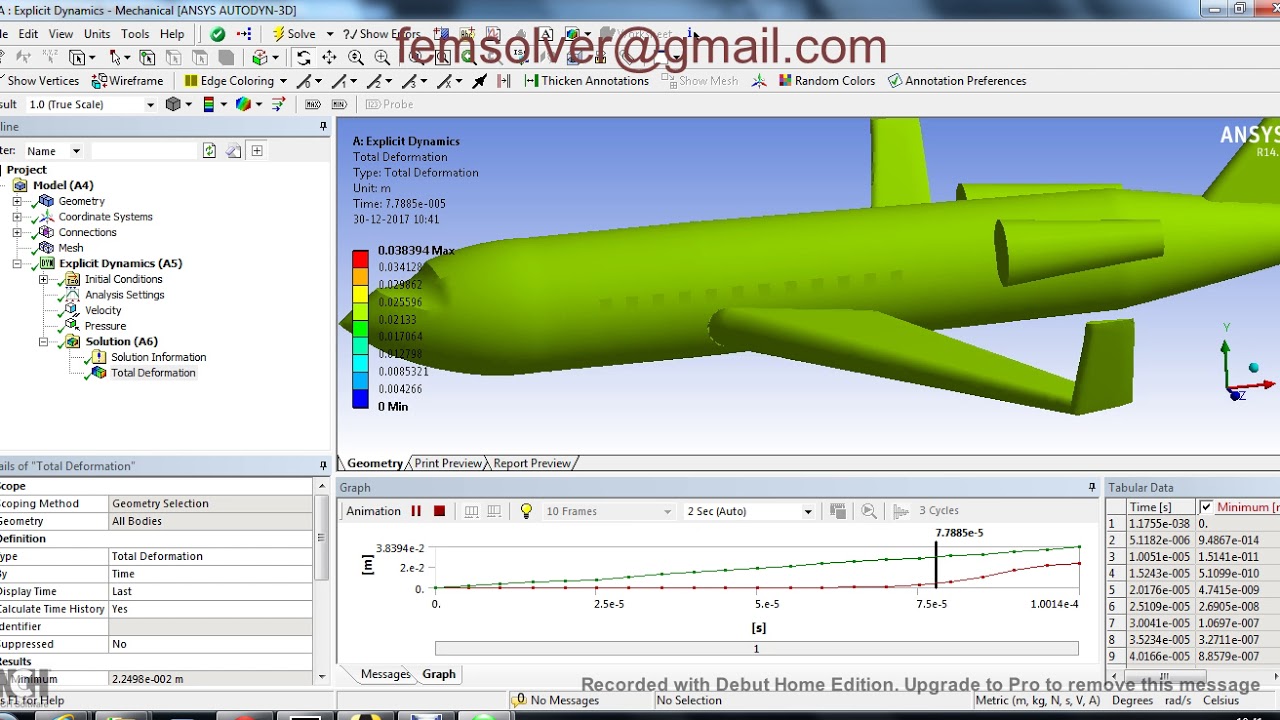
Task: Click the Random Colors icon
Action: (785, 81)
